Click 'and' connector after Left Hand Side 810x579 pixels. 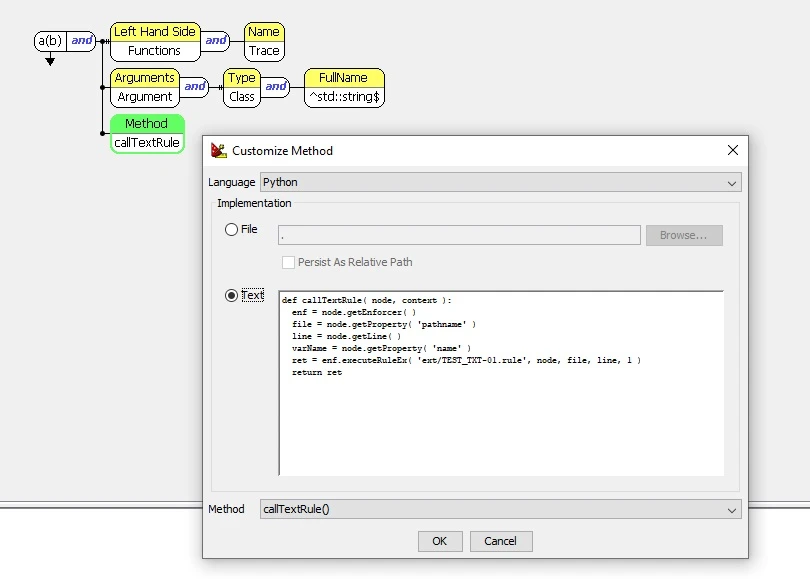click(x=215, y=41)
